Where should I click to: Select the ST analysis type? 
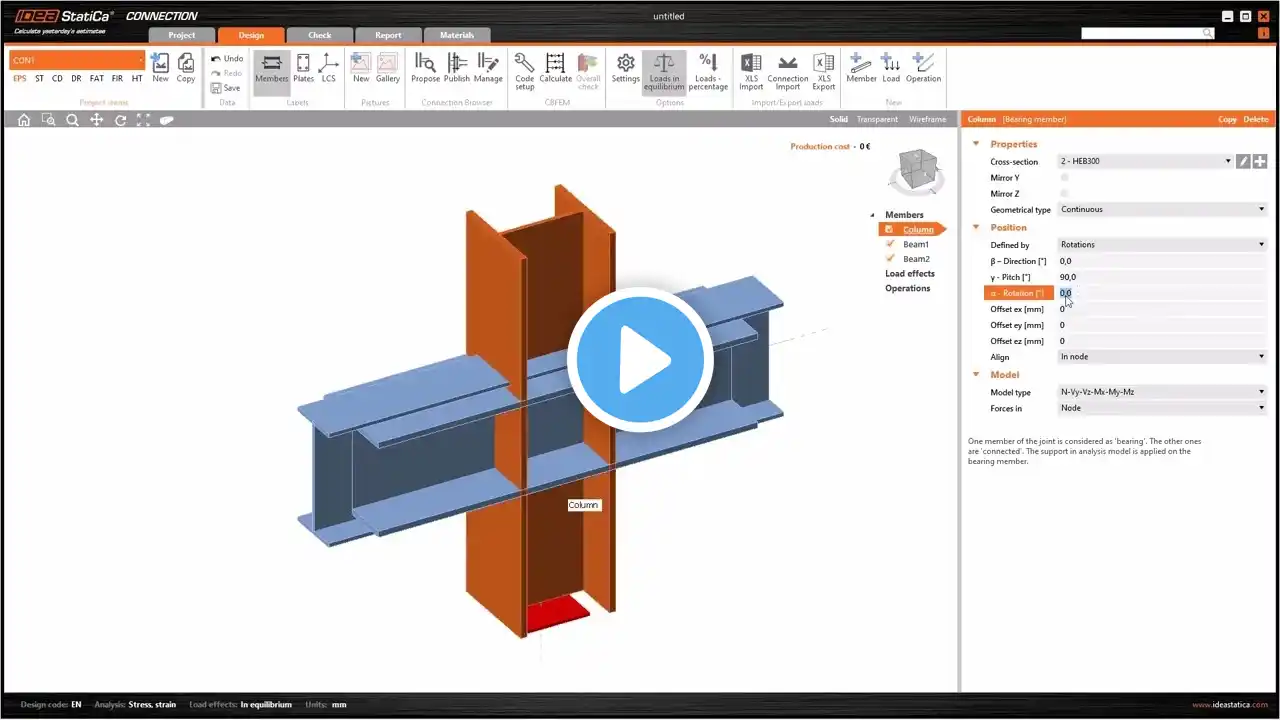[39, 79]
